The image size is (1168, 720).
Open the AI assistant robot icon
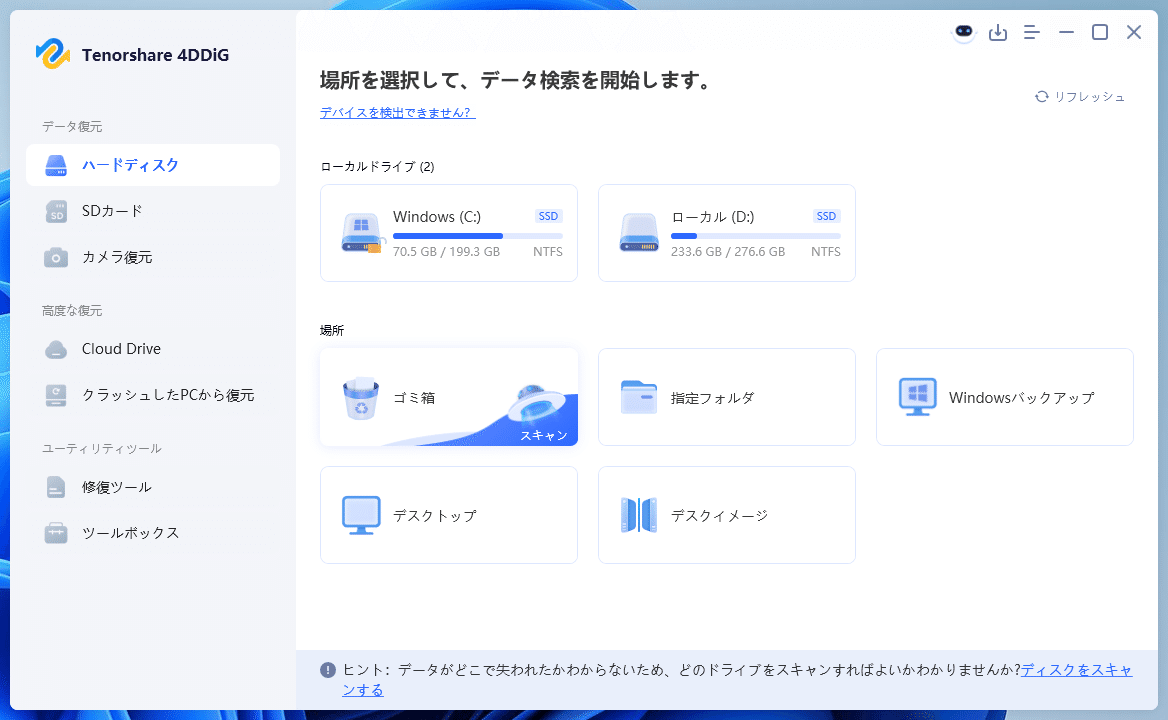tap(963, 32)
